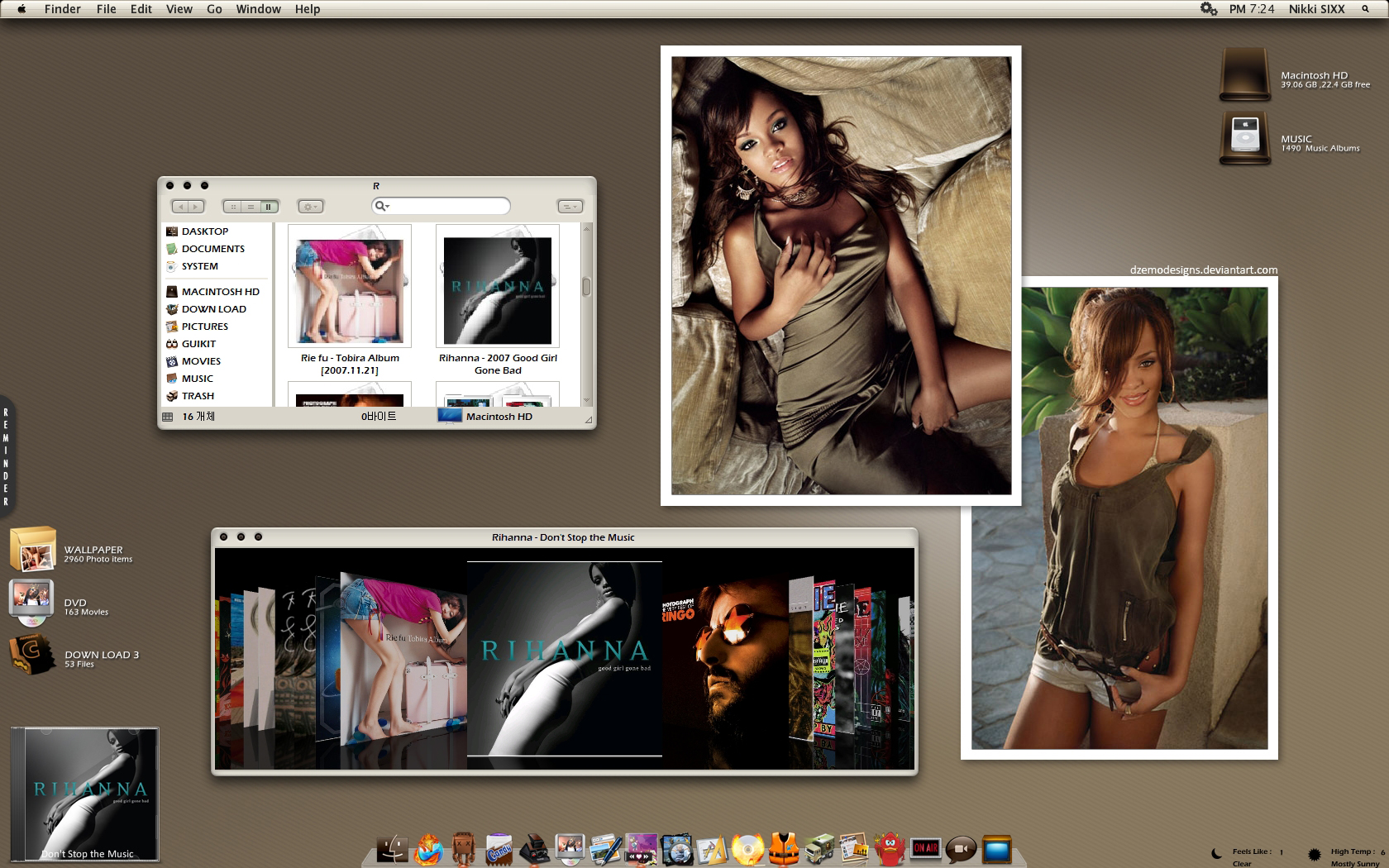Screen dimensions: 1389x868
Task: Click the Finder window search field
Action: click(441, 206)
